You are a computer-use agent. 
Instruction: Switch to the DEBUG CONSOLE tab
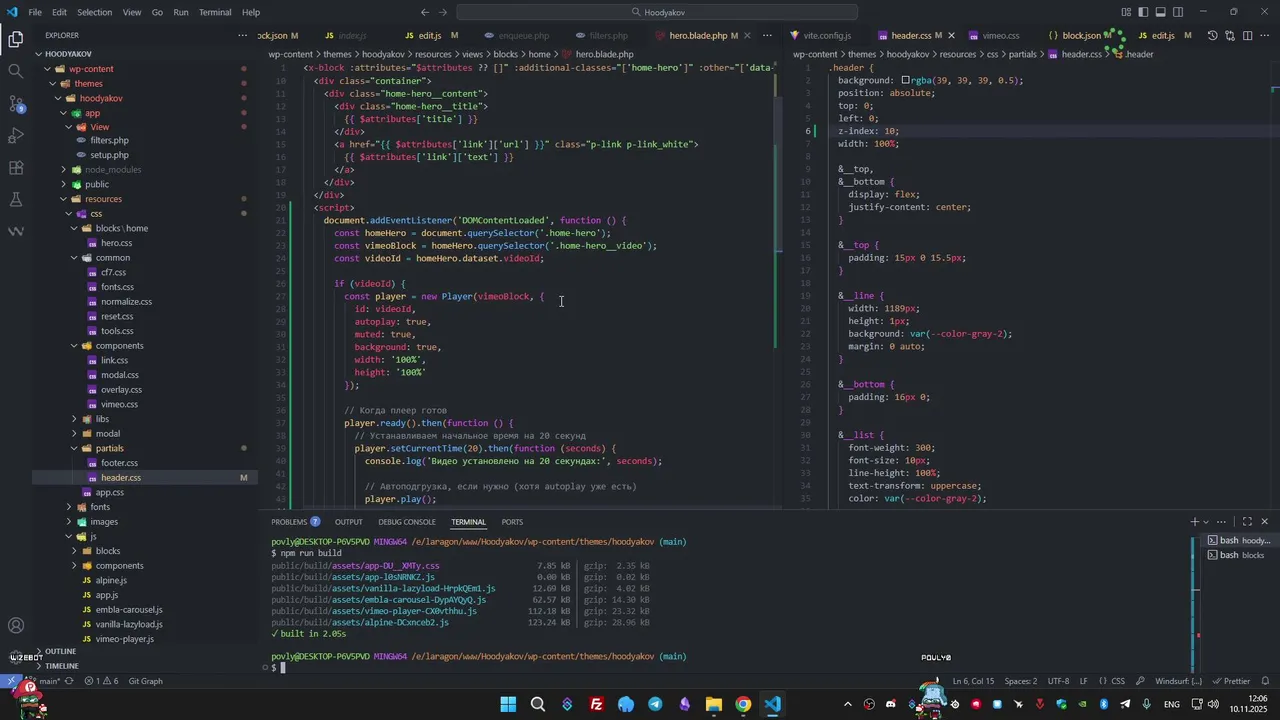407,522
